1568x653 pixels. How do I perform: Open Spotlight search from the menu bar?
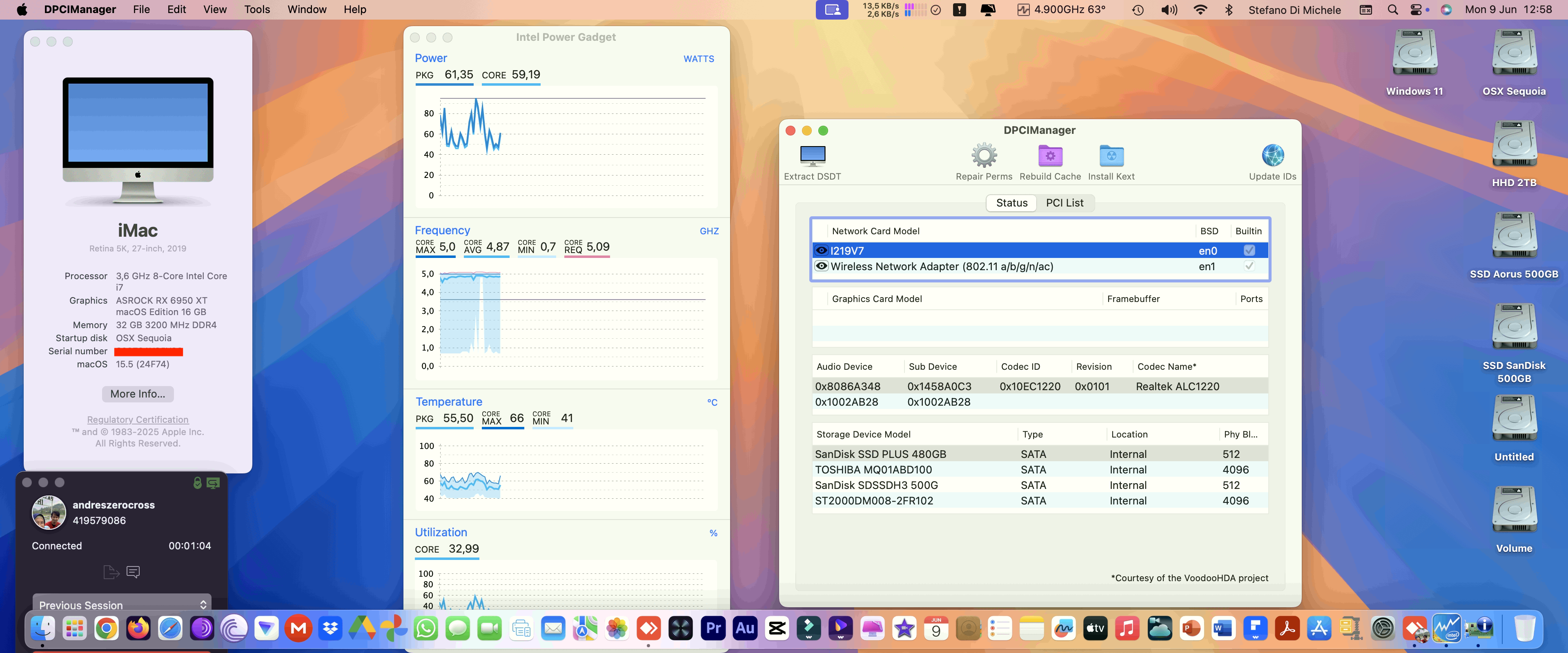coord(1392,9)
